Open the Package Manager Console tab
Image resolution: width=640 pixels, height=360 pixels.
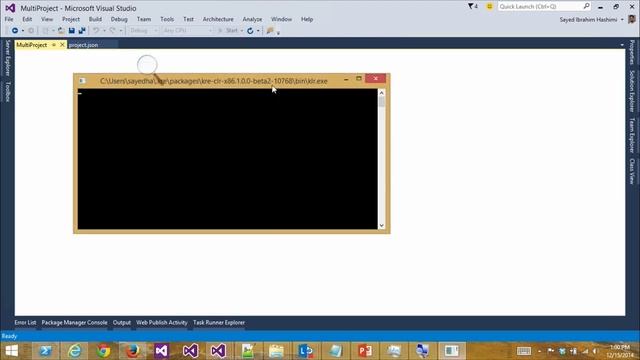point(74,322)
